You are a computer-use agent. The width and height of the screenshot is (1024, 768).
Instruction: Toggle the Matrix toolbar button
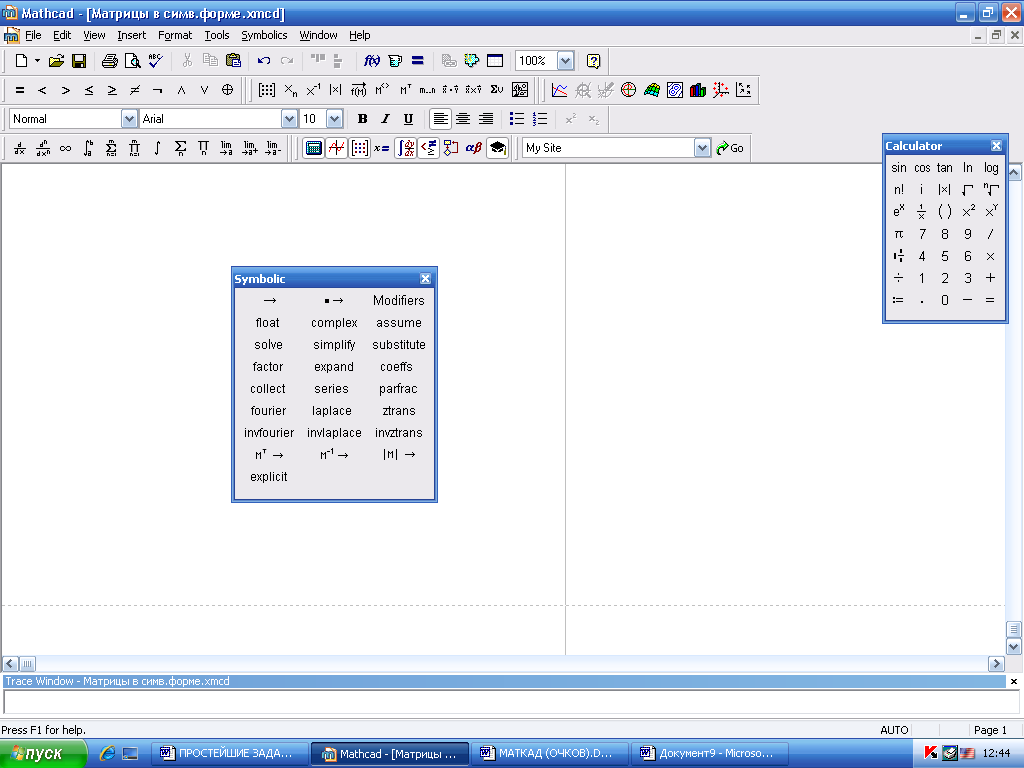359,148
